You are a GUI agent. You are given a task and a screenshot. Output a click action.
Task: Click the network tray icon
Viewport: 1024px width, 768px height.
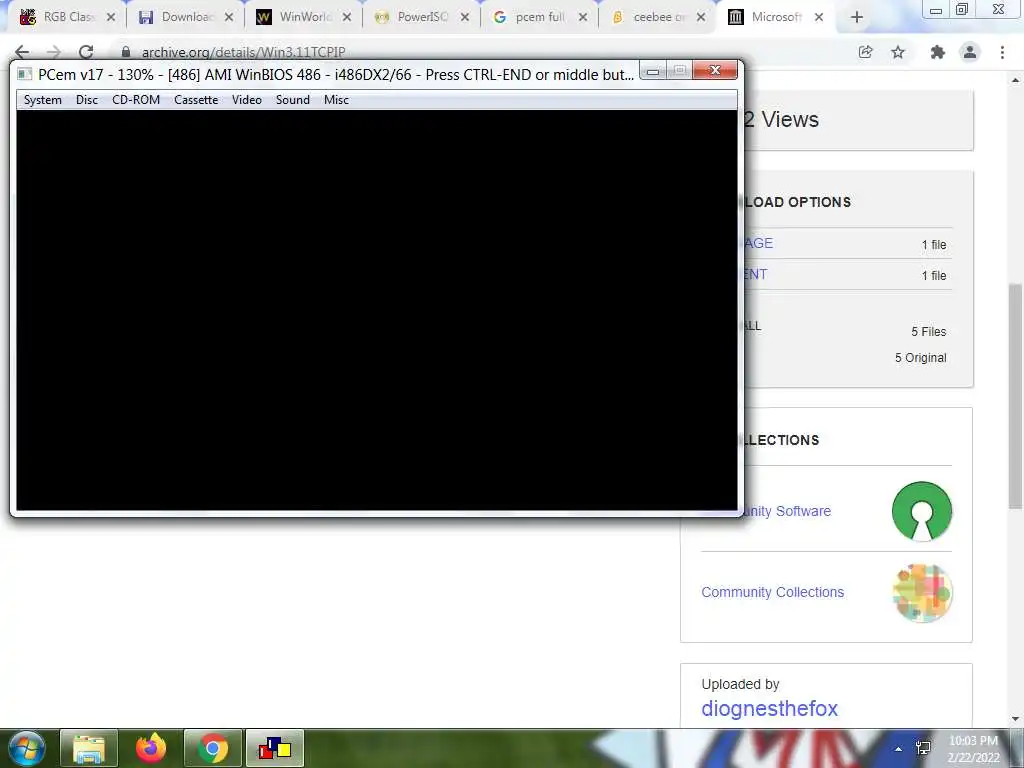(x=923, y=748)
